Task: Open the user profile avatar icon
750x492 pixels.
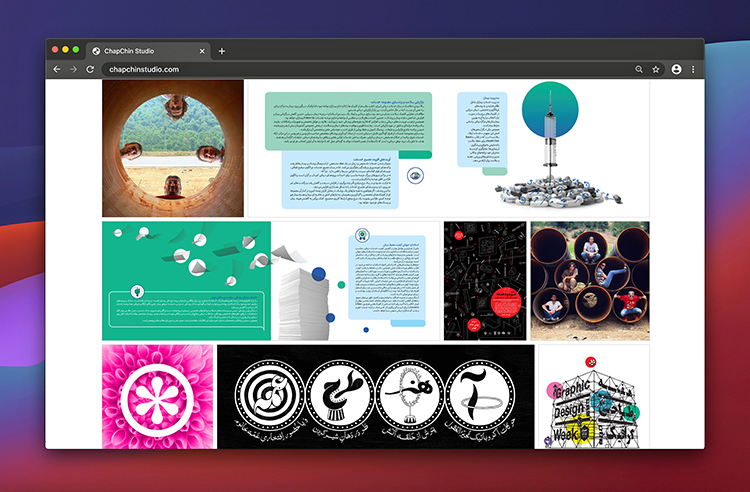Action: coord(677,69)
